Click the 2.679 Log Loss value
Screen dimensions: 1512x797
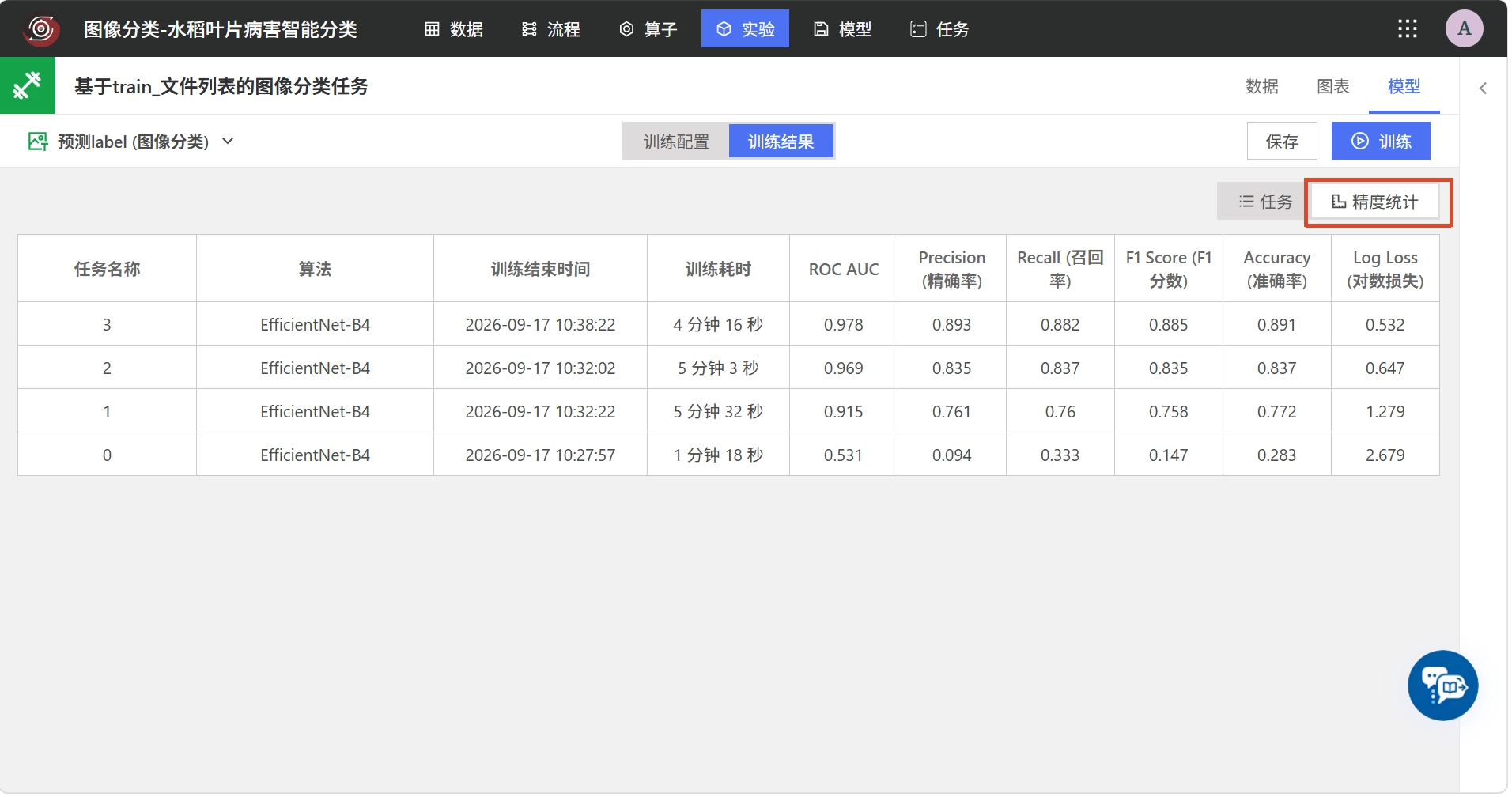[1385, 455]
